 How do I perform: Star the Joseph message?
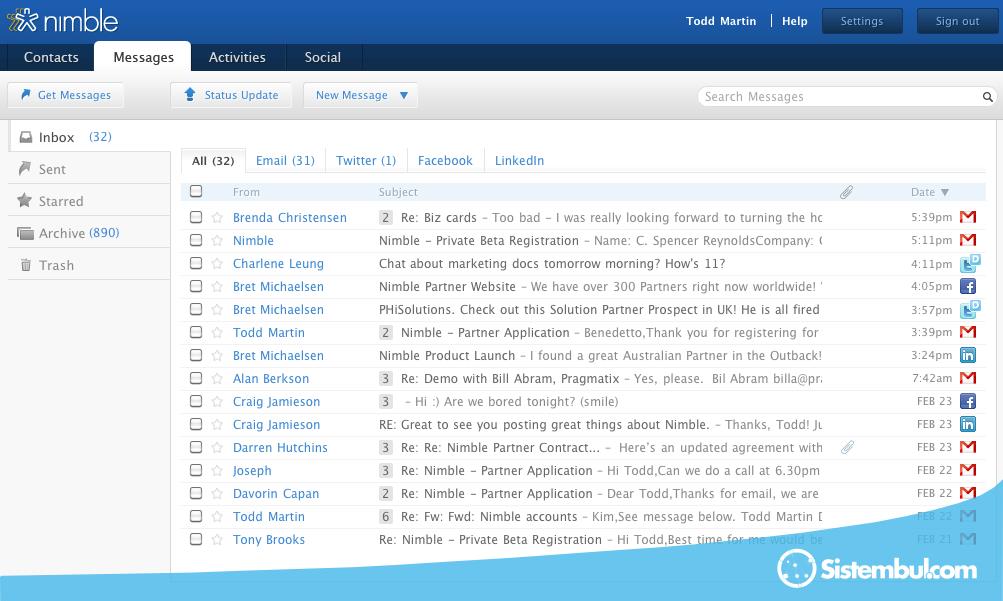[x=217, y=471]
